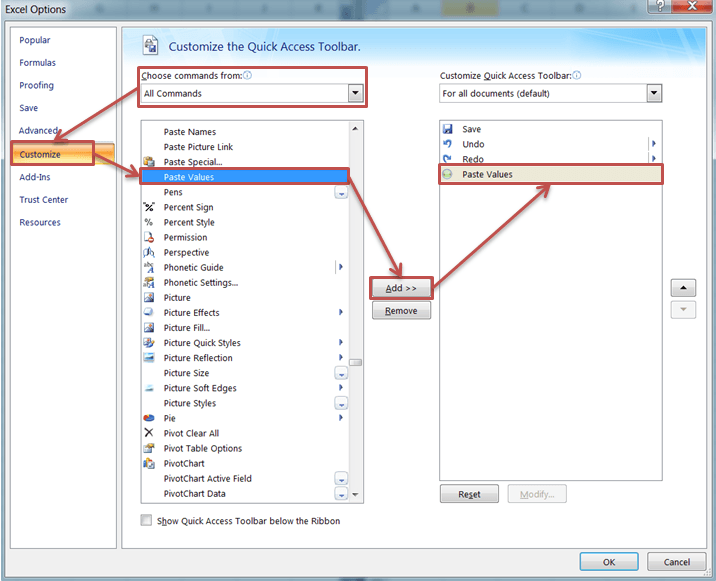
Task: Click the Picture Effects icon
Action: [x=149, y=312]
